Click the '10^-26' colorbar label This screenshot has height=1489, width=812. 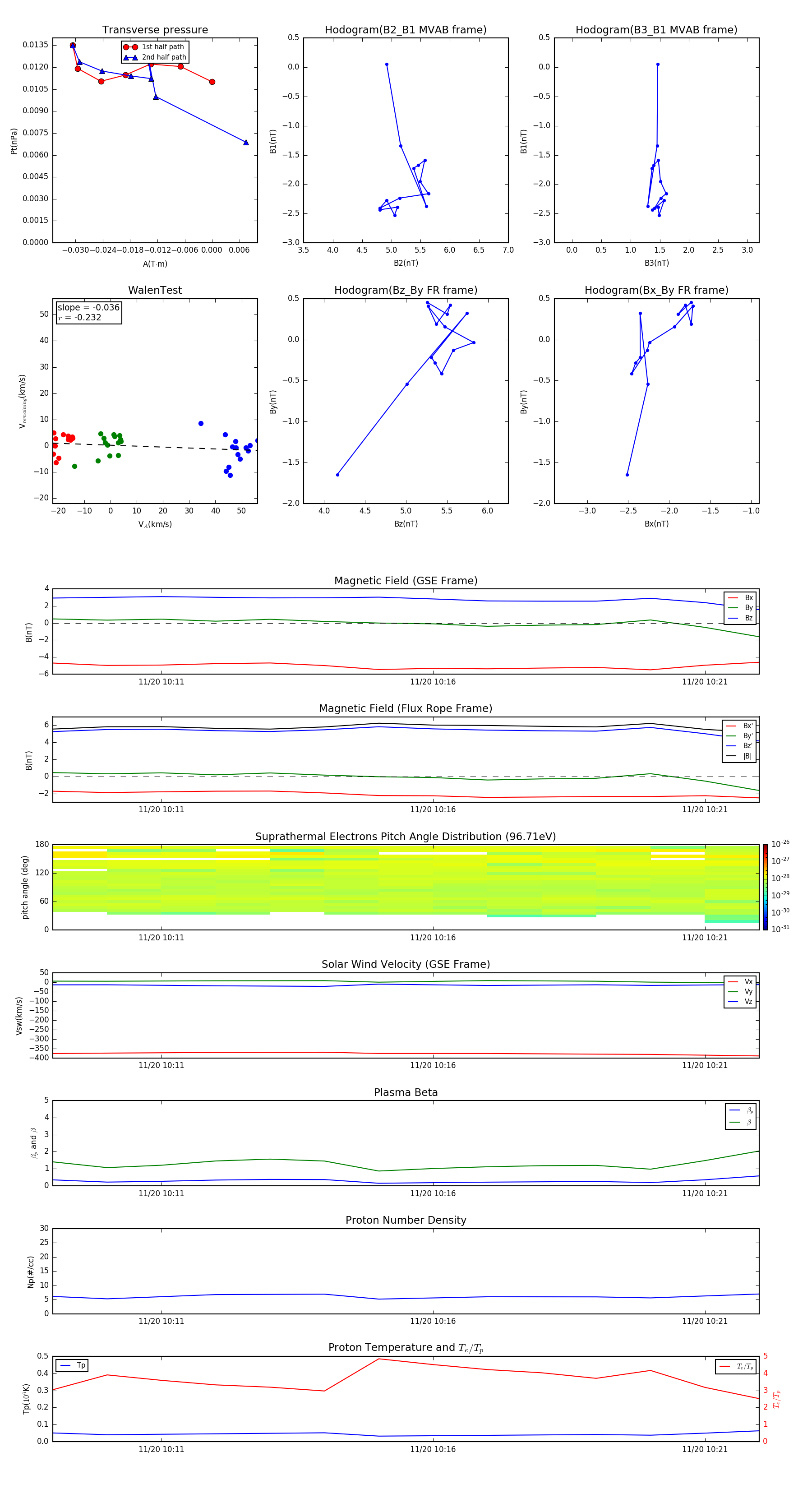780,844
